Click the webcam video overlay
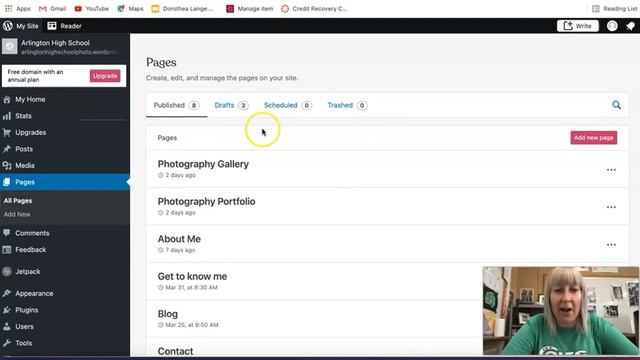The width and height of the screenshot is (640, 360). [560, 311]
